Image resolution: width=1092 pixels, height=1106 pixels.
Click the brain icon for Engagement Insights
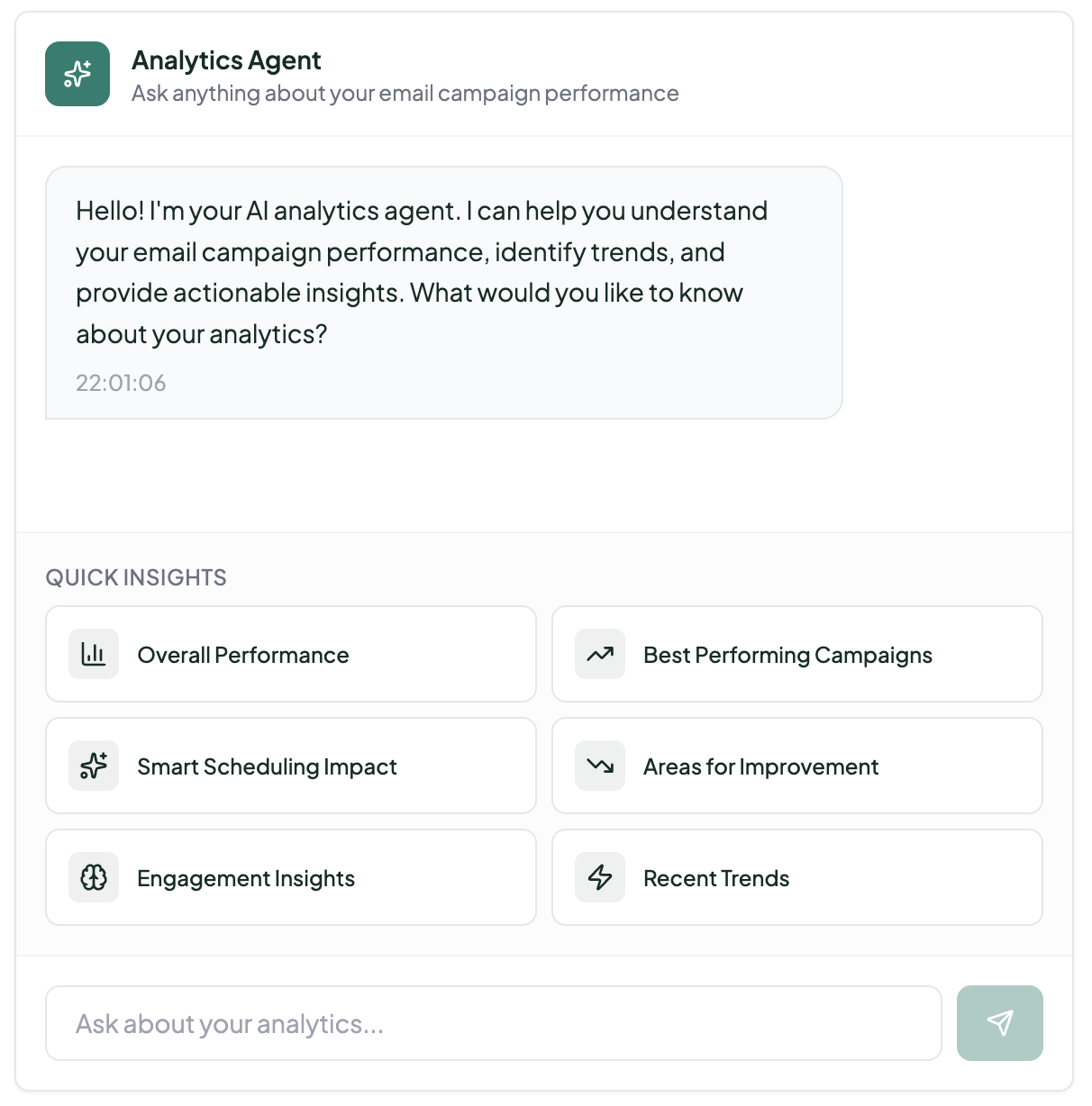coord(94,877)
